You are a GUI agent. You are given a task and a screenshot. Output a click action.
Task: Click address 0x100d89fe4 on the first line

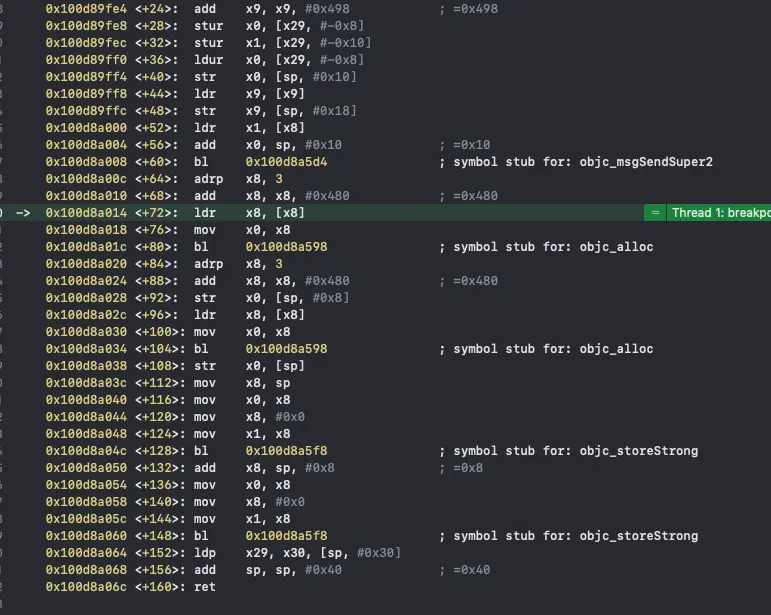point(86,9)
